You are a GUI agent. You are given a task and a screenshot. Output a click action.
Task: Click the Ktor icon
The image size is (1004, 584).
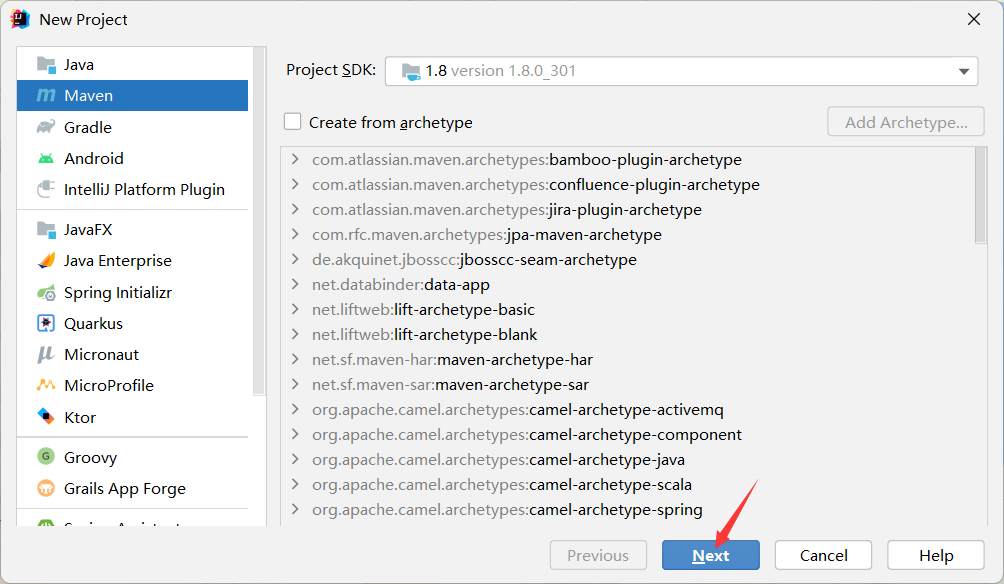coord(46,417)
